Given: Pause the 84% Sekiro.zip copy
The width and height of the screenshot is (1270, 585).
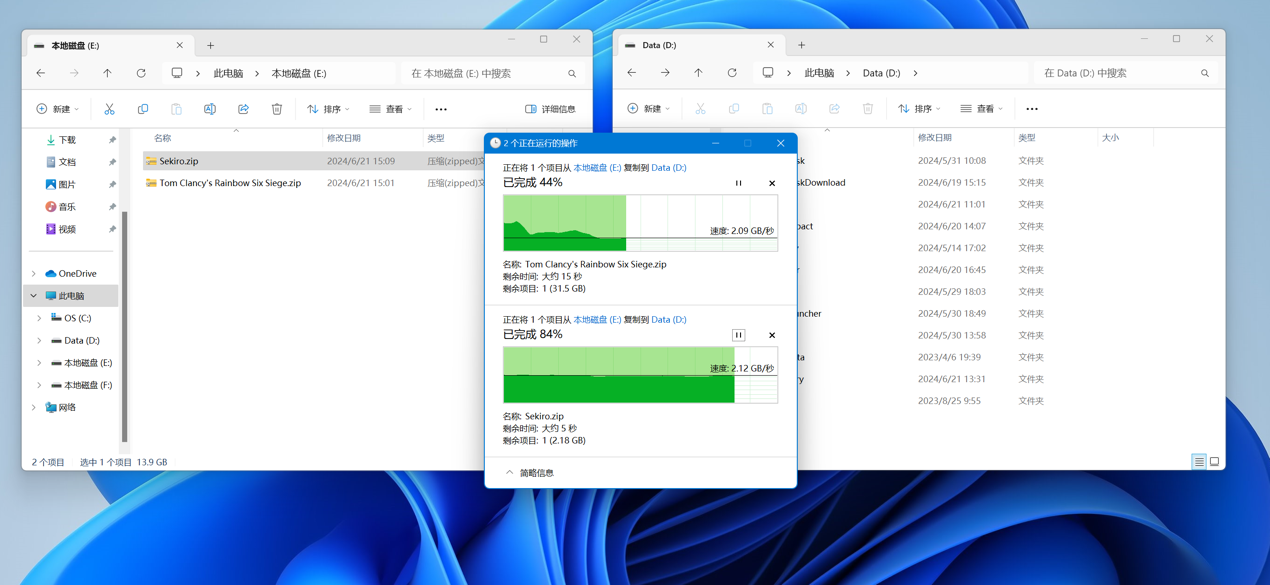Looking at the screenshot, I should (x=739, y=335).
